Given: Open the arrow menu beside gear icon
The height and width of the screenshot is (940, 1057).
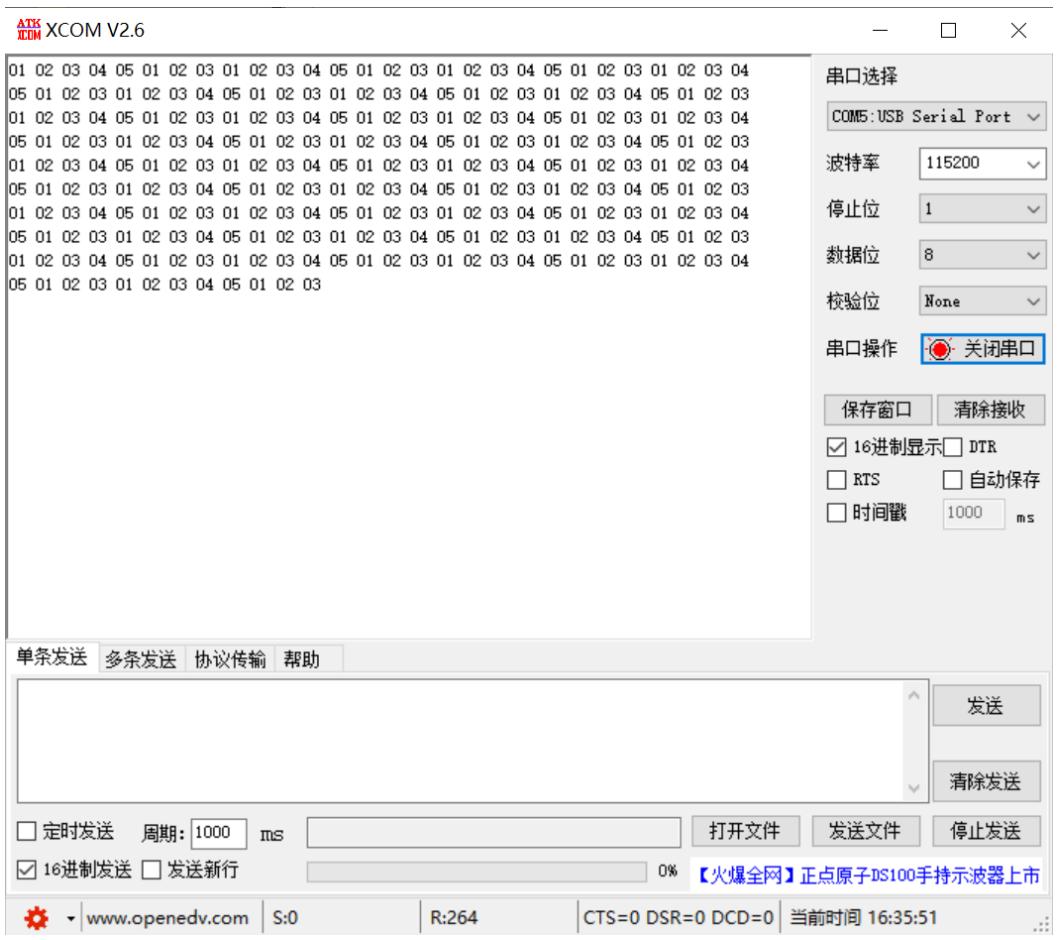Looking at the screenshot, I should (70, 918).
